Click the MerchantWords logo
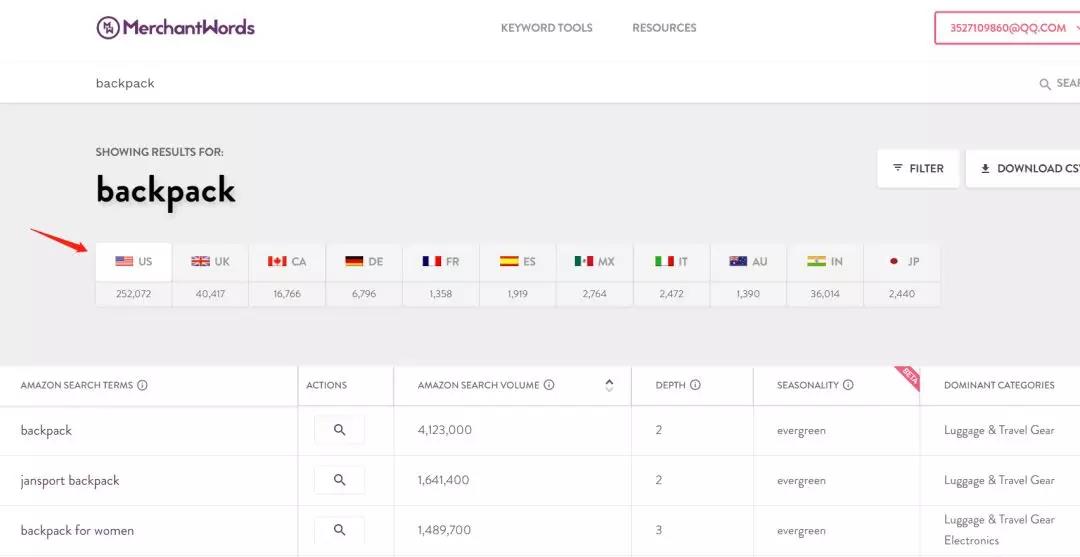Image resolution: width=1080 pixels, height=557 pixels. click(176, 28)
